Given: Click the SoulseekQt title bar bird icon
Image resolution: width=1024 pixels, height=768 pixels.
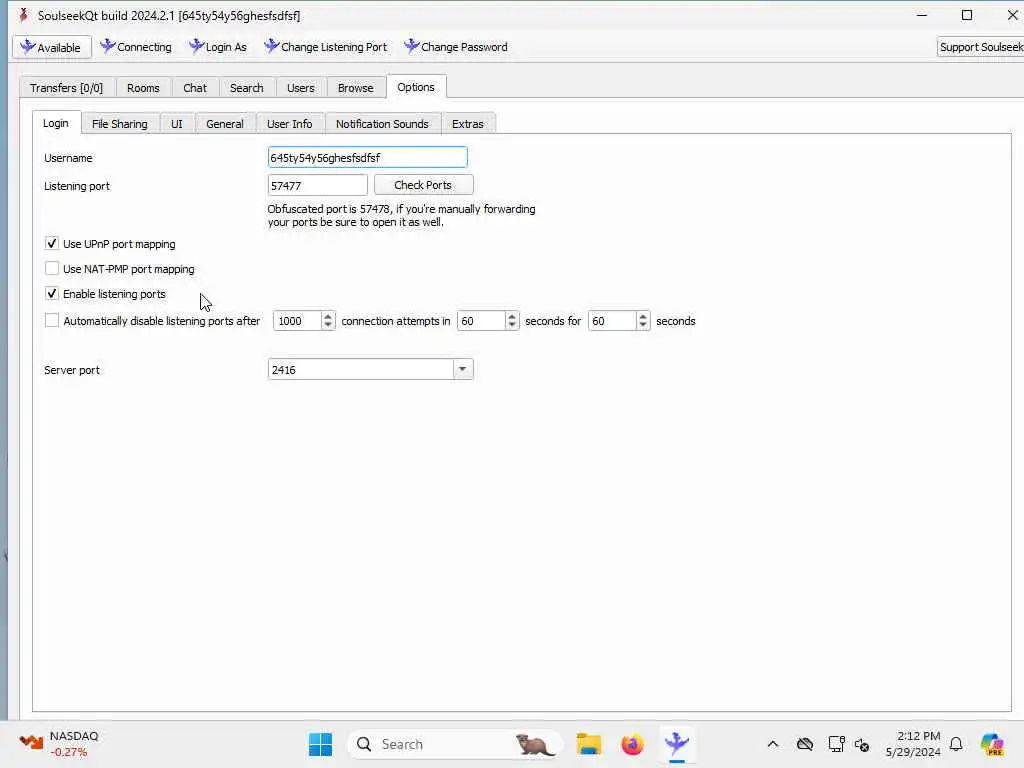Looking at the screenshot, I should pyautogui.click(x=24, y=15).
